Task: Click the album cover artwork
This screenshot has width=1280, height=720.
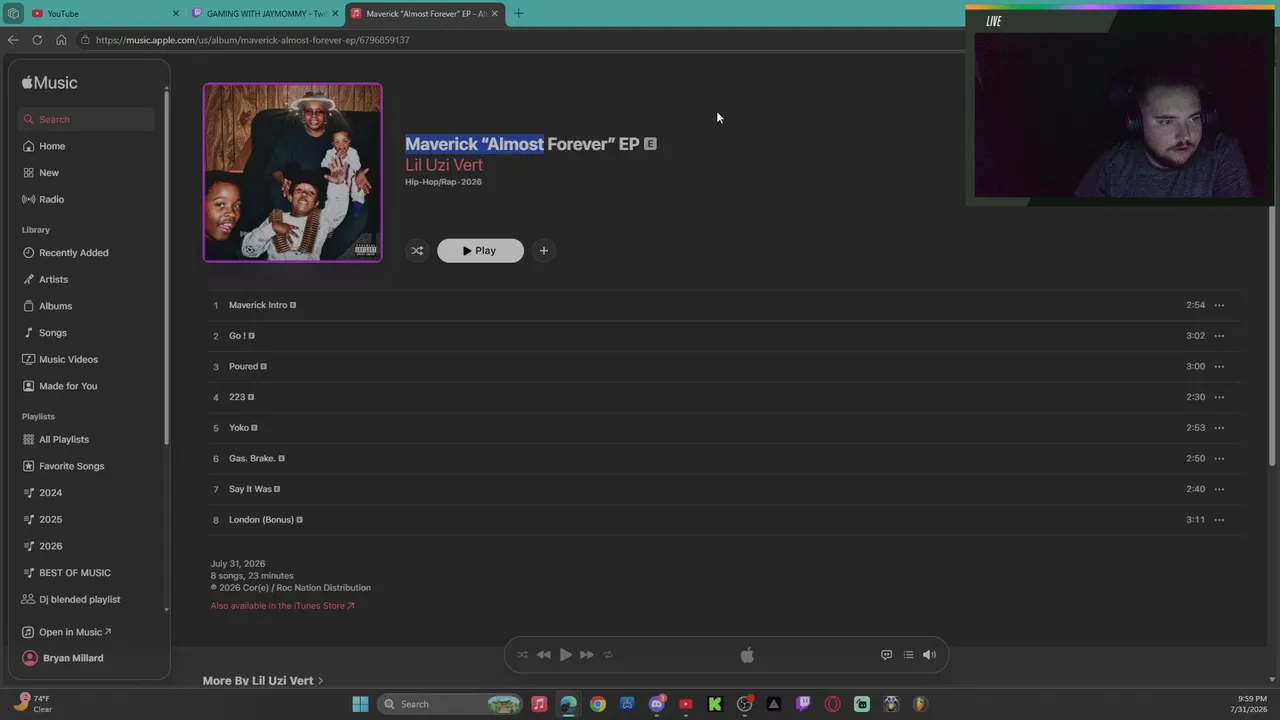Action: (293, 172)
